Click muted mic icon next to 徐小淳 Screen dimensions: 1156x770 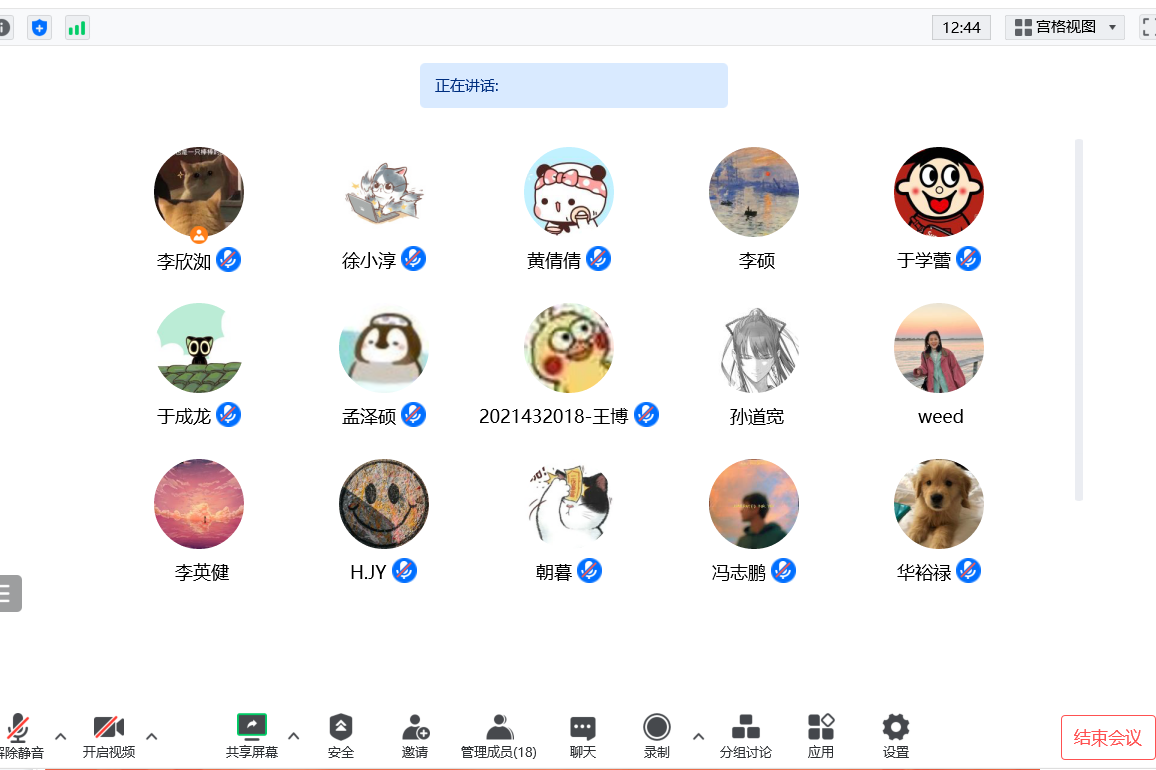[414, 260]
